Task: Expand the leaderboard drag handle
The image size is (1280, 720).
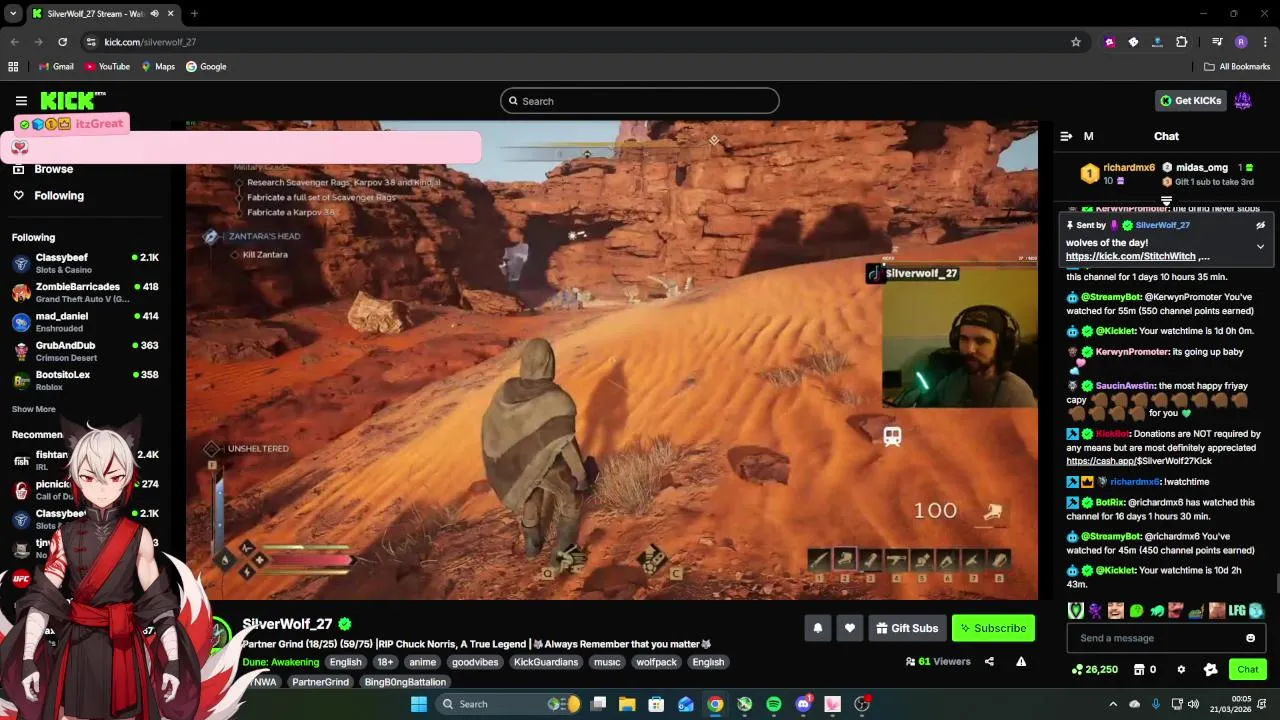Action: point(1166,201)
